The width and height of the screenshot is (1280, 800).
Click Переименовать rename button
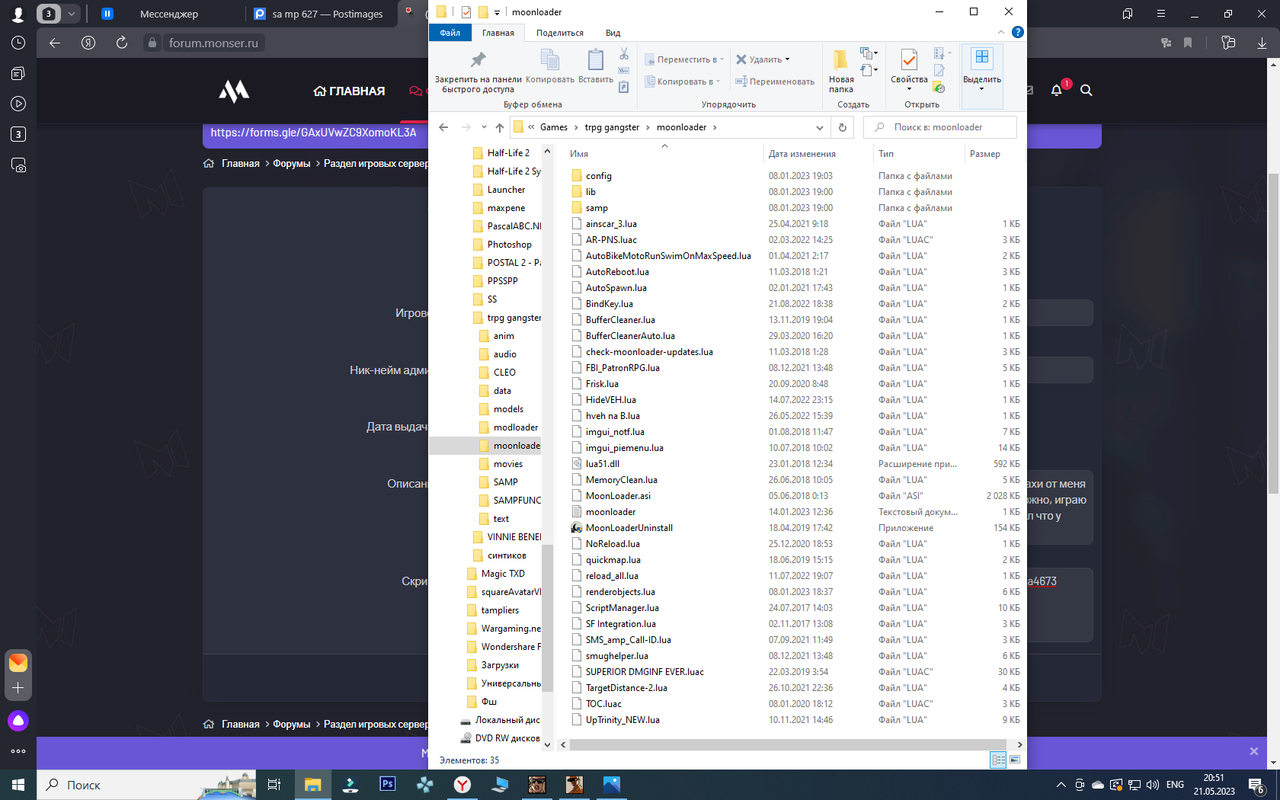(774, 81)
